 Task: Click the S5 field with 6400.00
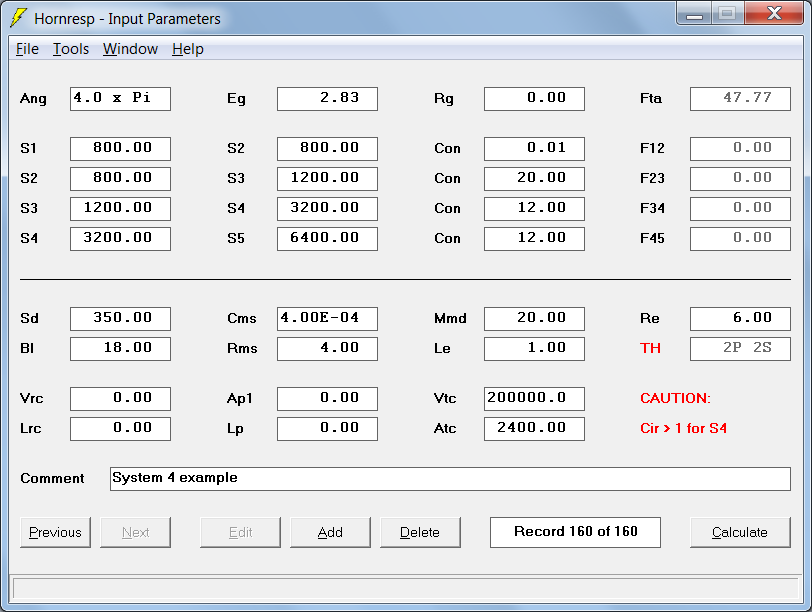coord(327,239)
